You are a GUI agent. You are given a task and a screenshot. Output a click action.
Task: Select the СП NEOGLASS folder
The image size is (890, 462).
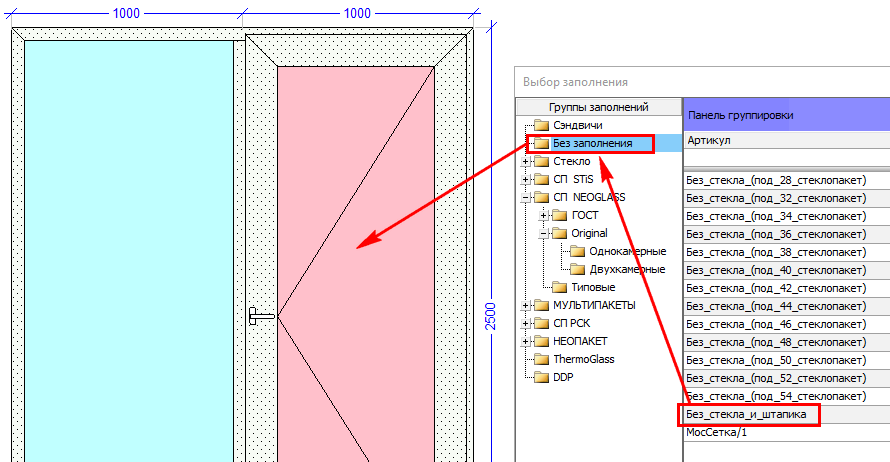[589, 198]
